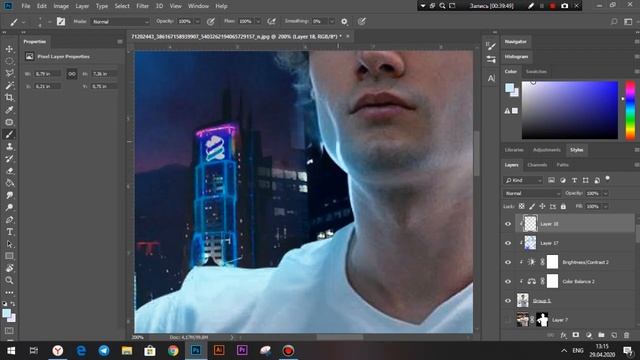Open the Libraries tab
Screen dimensions: 640x360
[x=514, y=150]
